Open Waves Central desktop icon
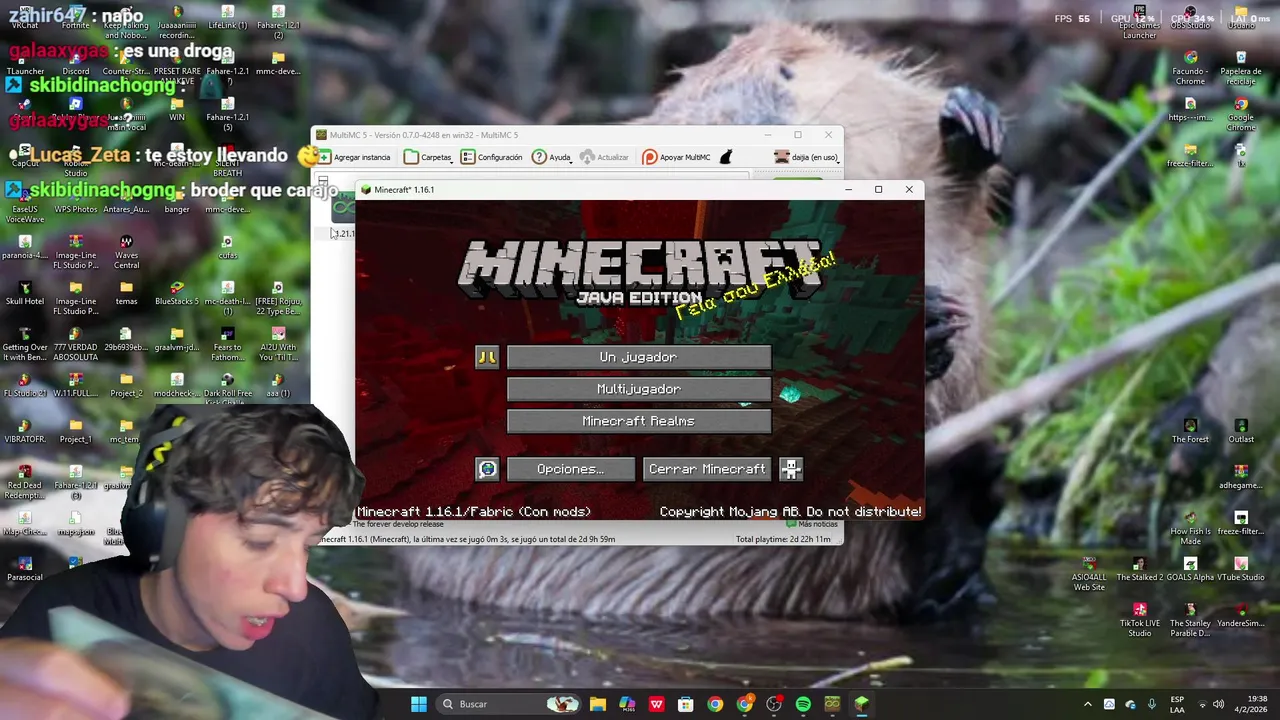 pyautogui.click(x=126, y=252)
